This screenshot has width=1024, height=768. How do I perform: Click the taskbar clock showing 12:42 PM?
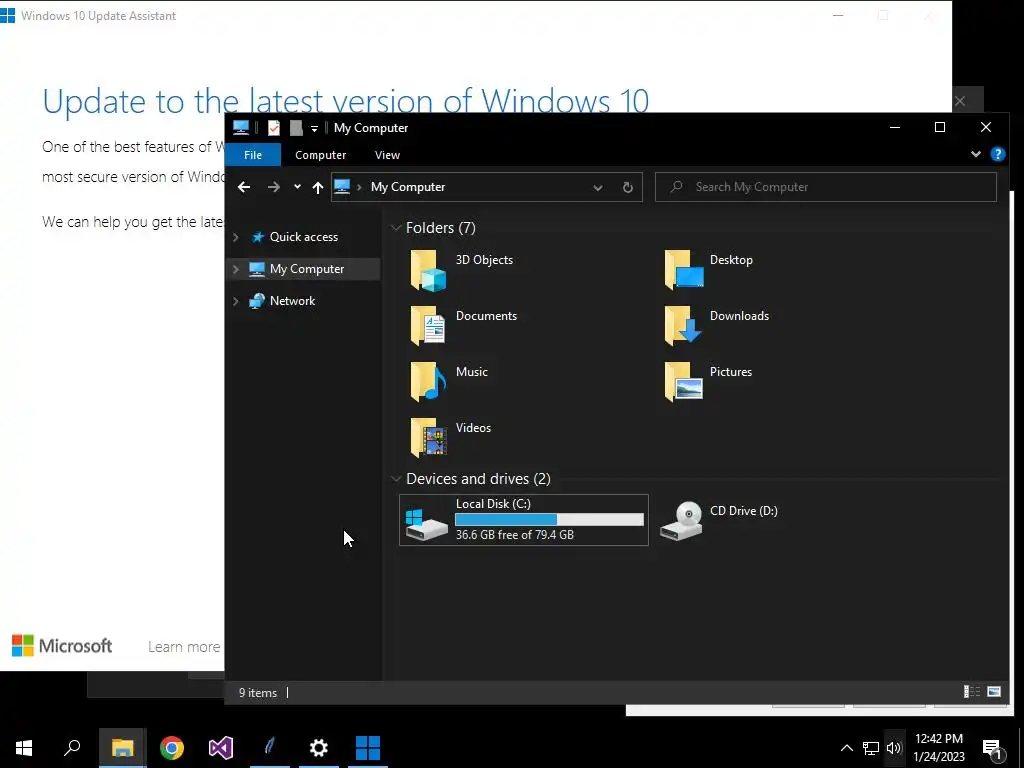point(938,748)
